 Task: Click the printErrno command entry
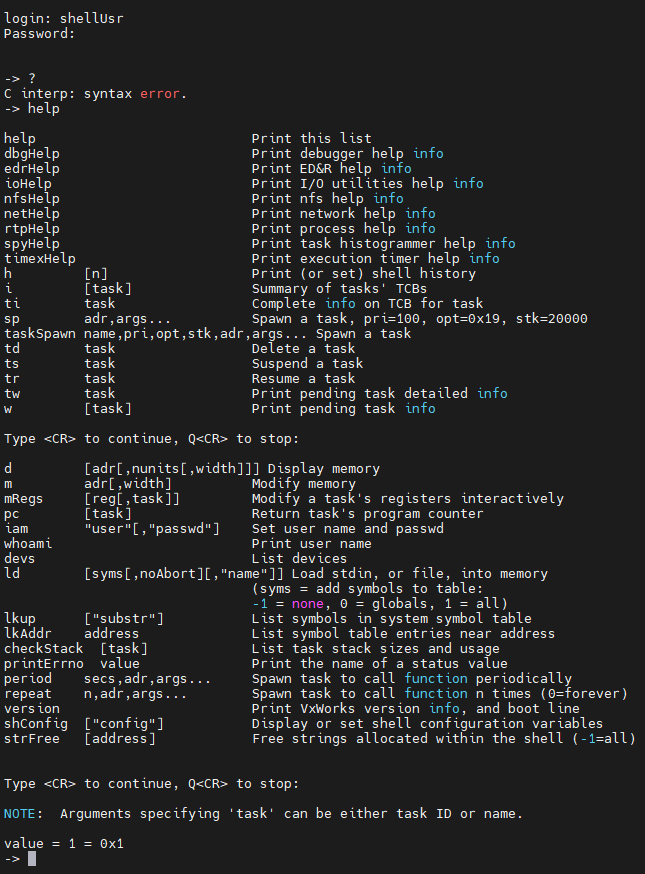[x=44, y=664]
